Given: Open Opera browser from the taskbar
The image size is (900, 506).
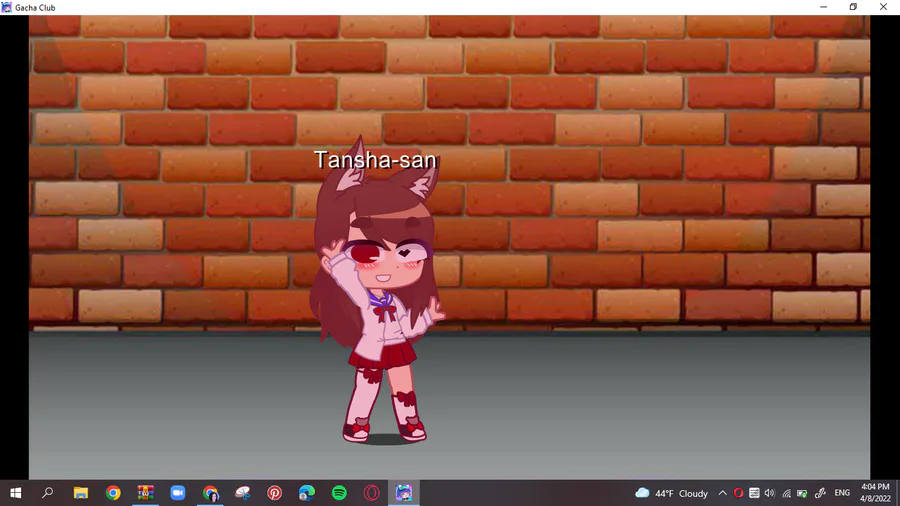Looking at the screenshot, I should tap(371, 493).
